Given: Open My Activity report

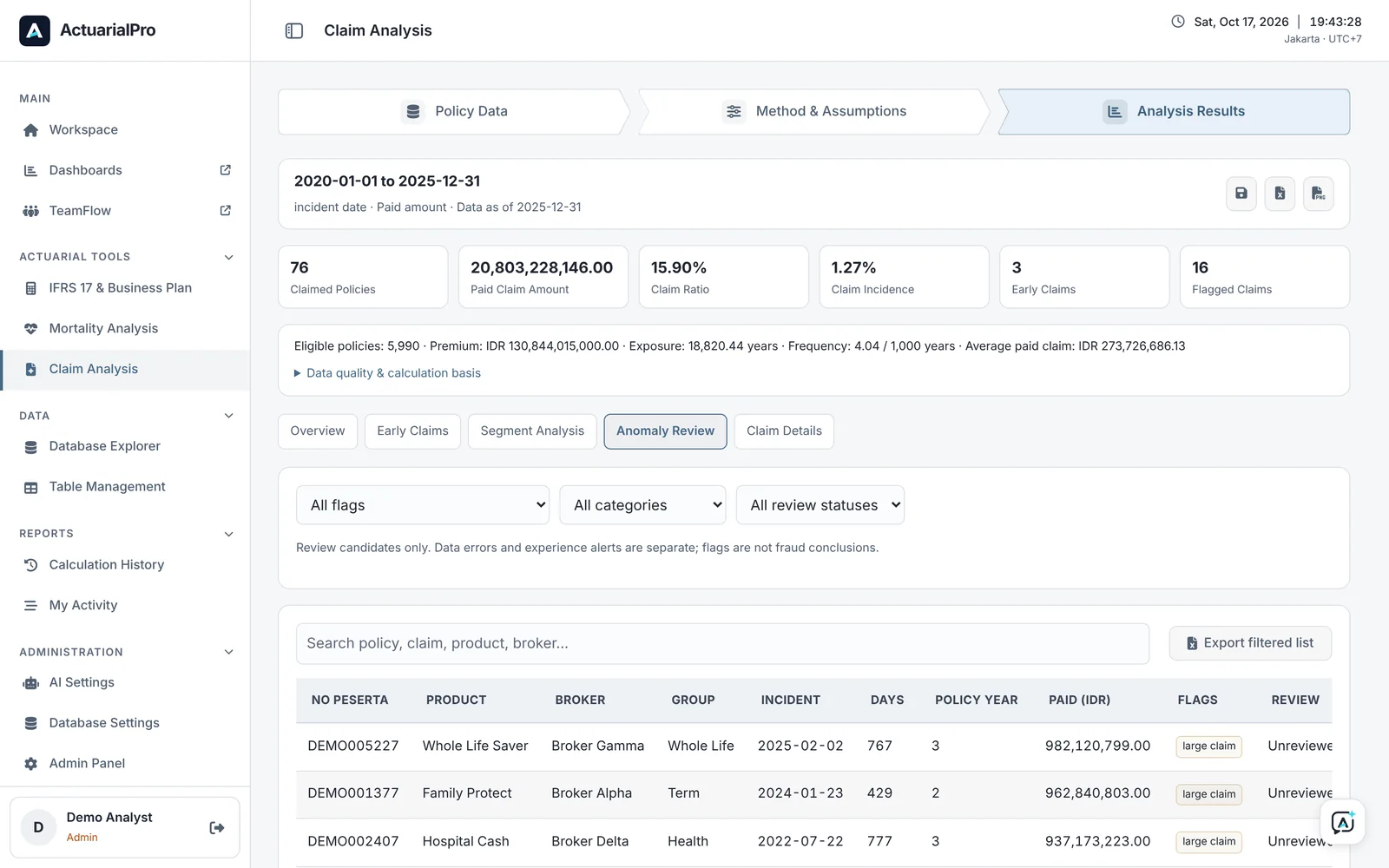Looking at the screenshot, I should (x=125, y=605).
